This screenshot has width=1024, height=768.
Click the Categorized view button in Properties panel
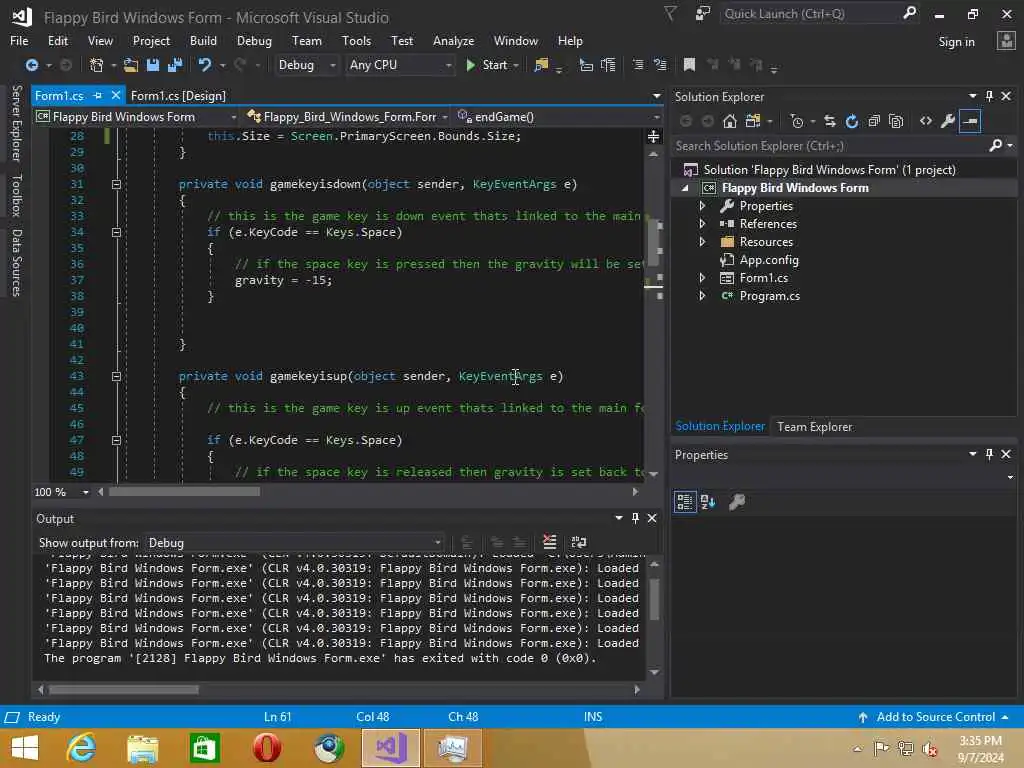pos(684,502)
